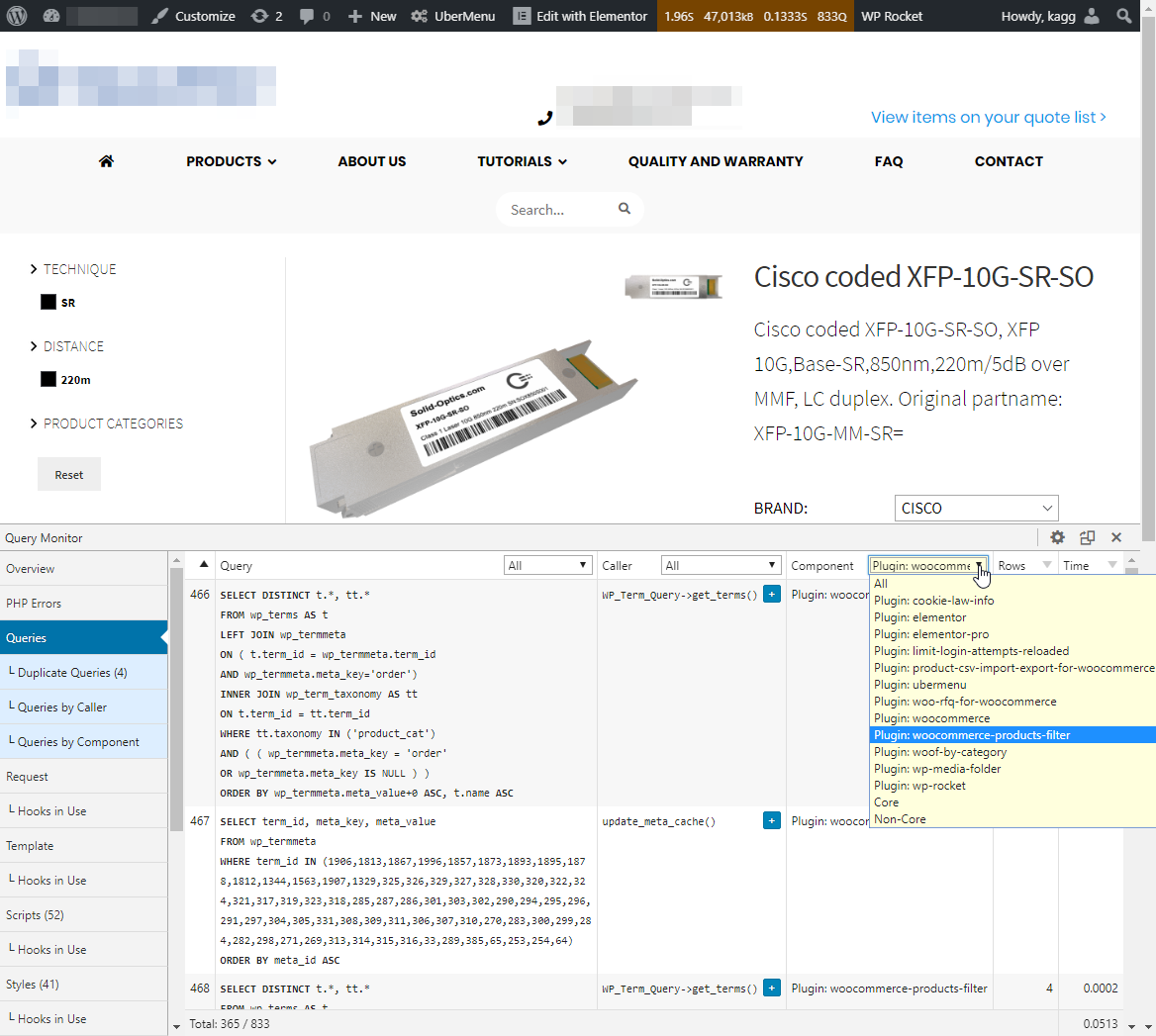Toggle the 220m distance checkbox
1156x1036 pixels.
[x=48, y=380]
